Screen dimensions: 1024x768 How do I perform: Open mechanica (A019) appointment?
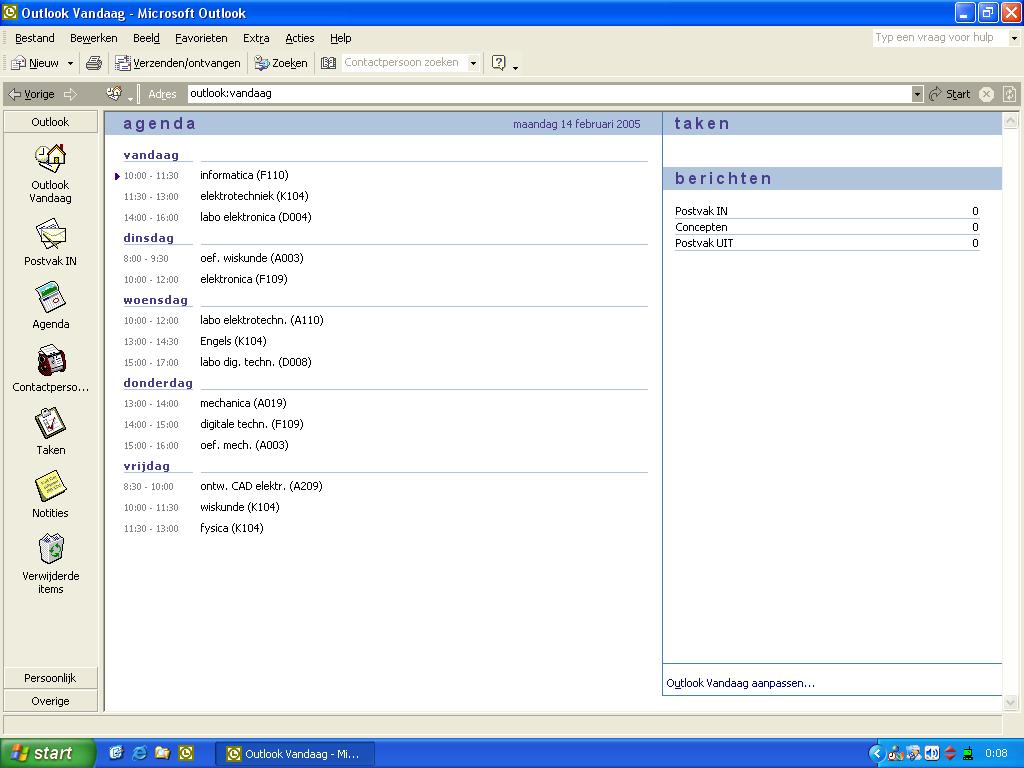pos(243,403)
